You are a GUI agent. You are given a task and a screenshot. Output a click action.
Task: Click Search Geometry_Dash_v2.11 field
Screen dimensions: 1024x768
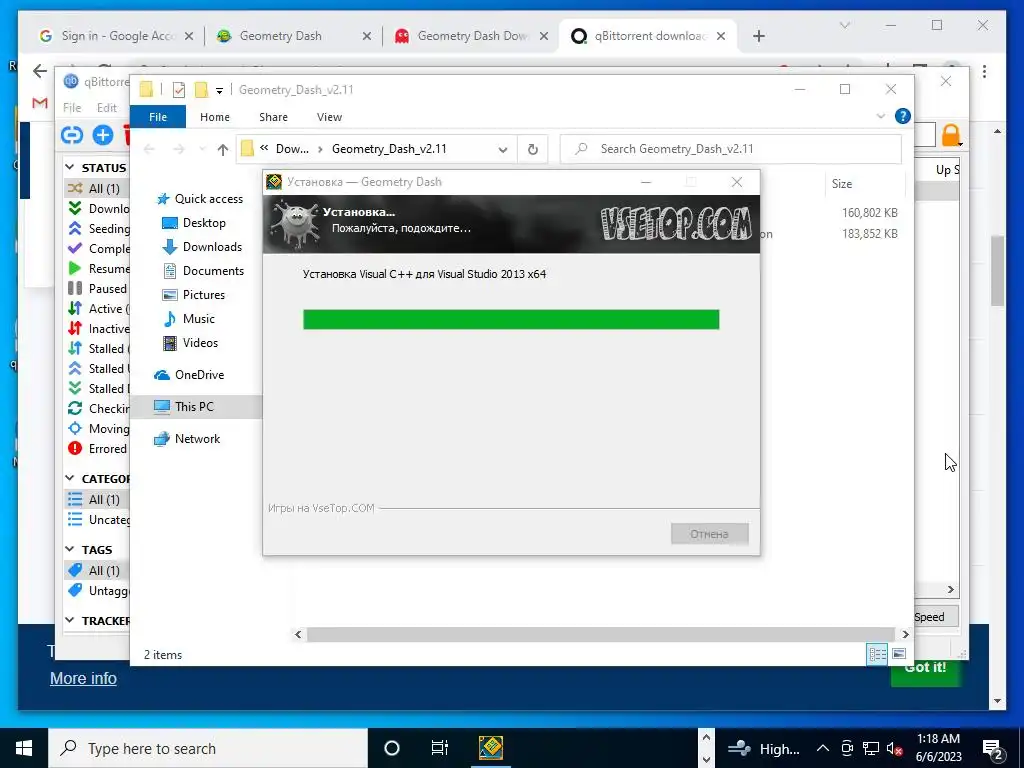click(731, 149)
